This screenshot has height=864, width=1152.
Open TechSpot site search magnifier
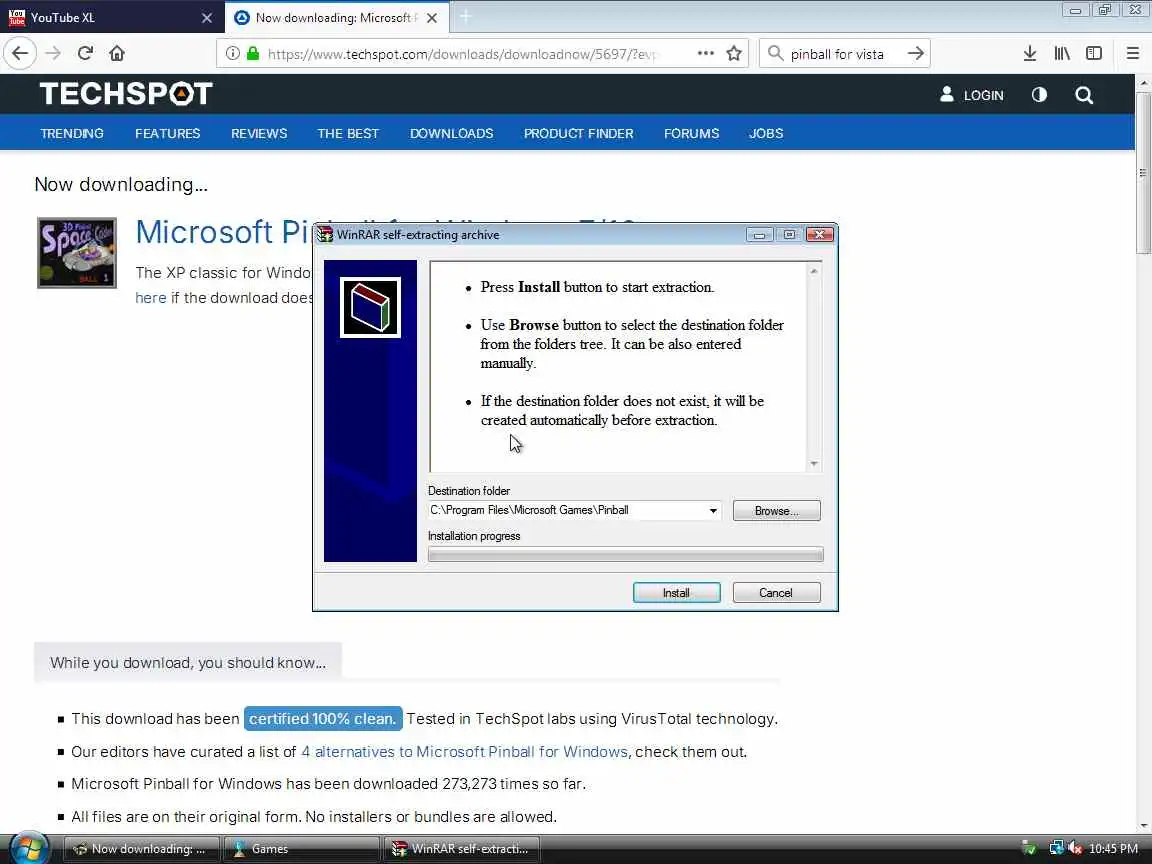[x=1084, y=95]
